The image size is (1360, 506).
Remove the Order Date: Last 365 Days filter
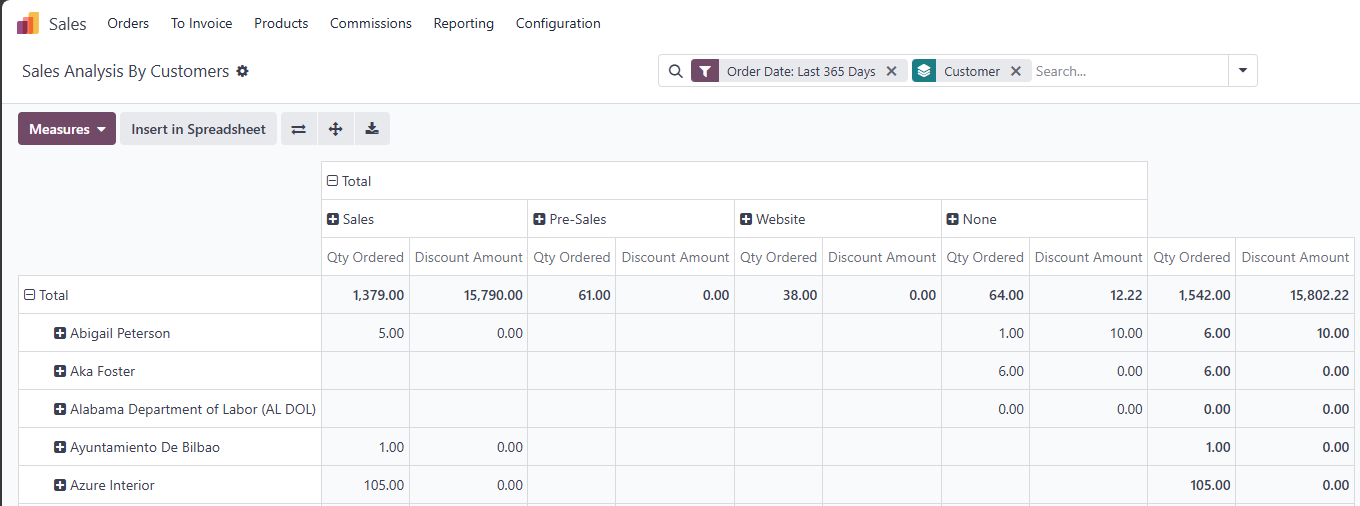click(891, 71)
